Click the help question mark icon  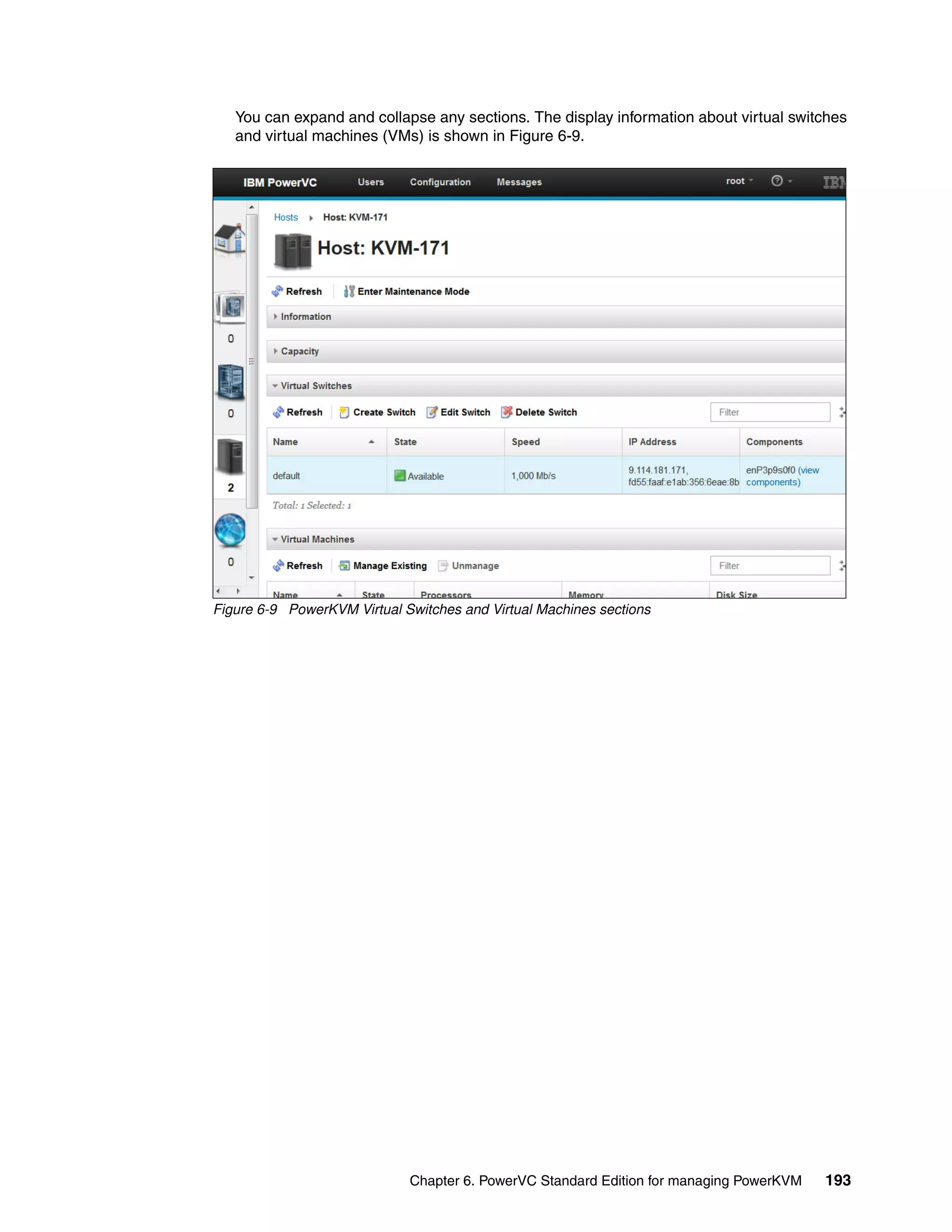click(777, 181)
